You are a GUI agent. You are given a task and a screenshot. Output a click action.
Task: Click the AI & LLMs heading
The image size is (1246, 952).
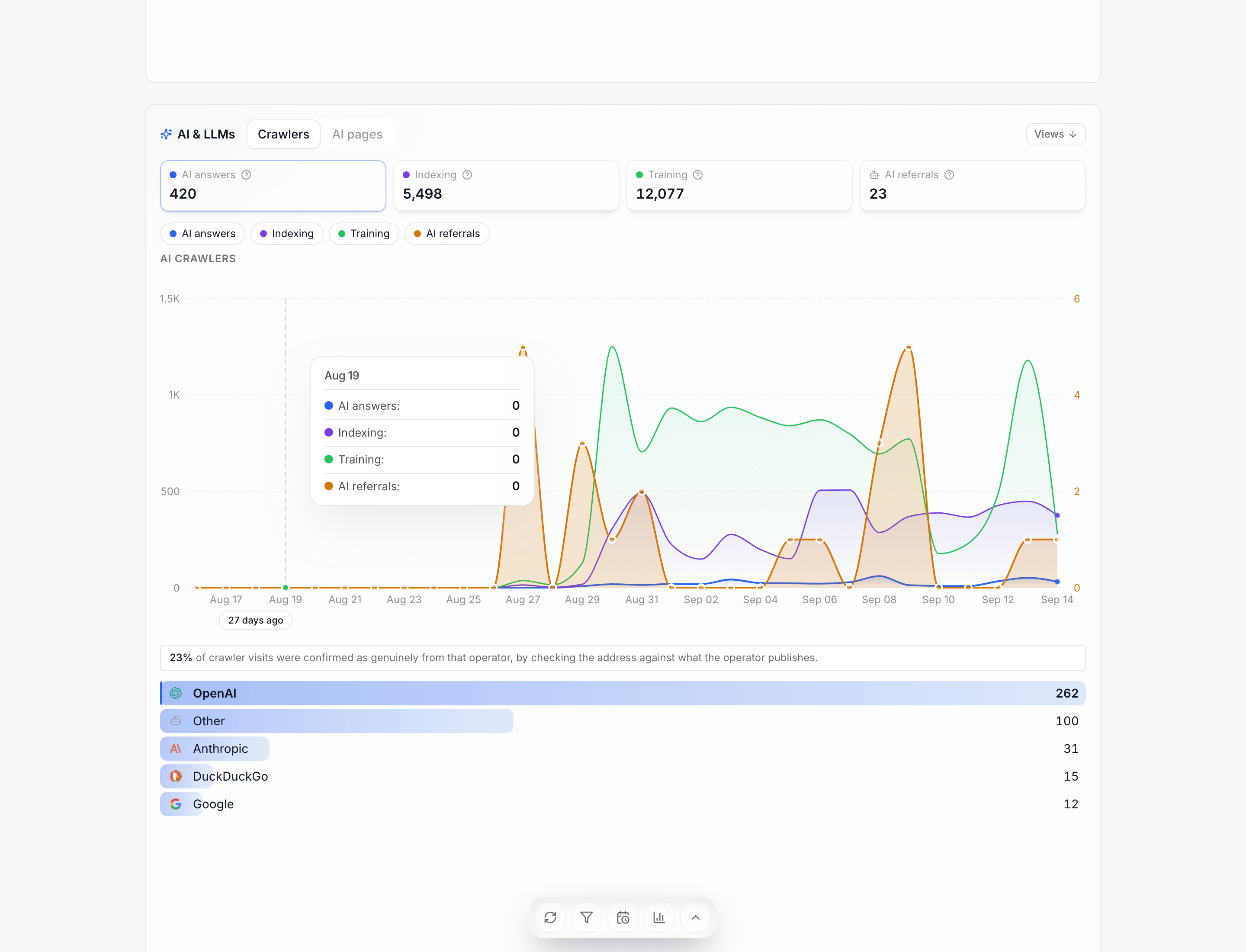(206, 134)
